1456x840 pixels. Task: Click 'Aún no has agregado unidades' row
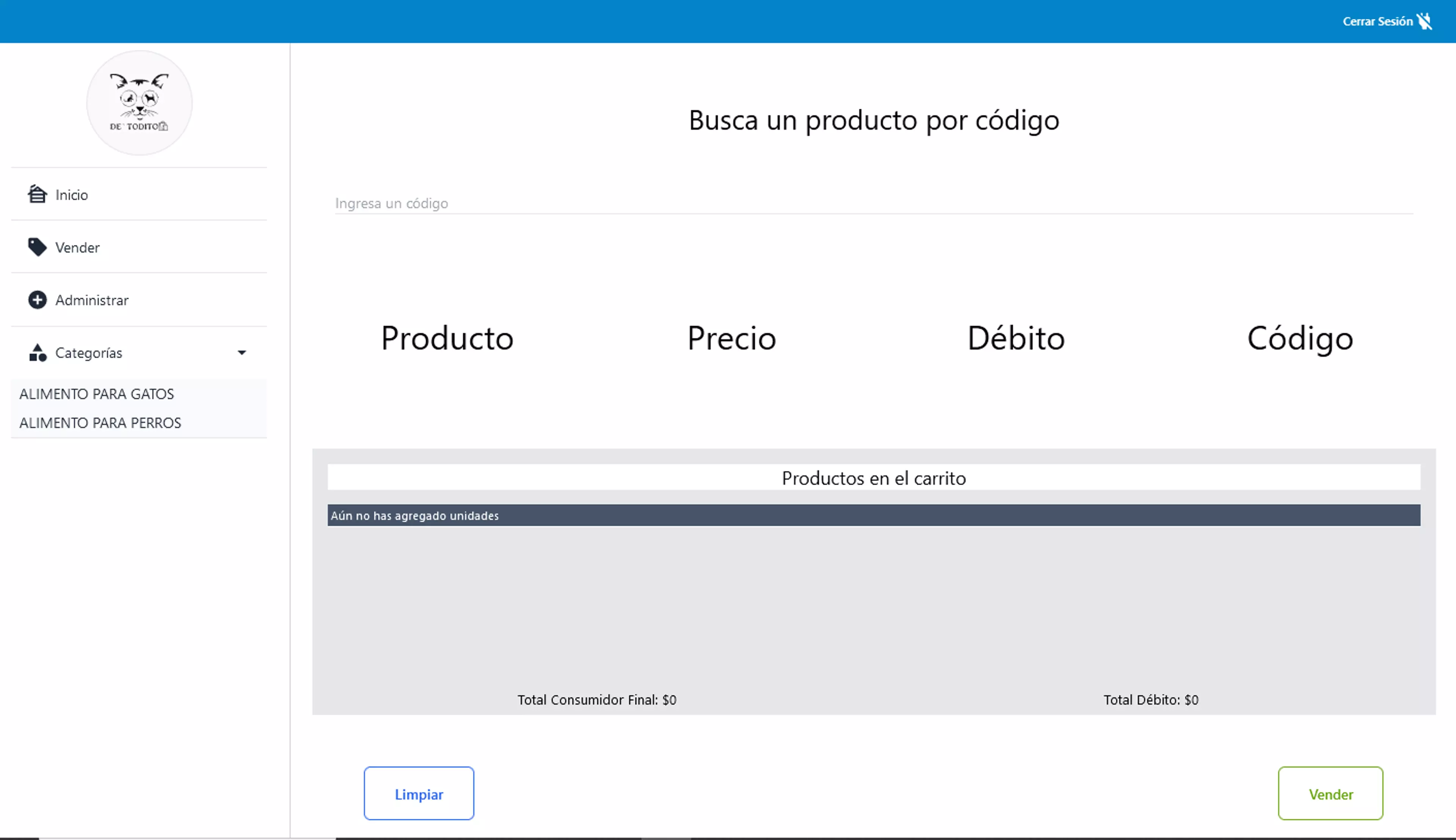pyautogui.click(x=874, y=516)
